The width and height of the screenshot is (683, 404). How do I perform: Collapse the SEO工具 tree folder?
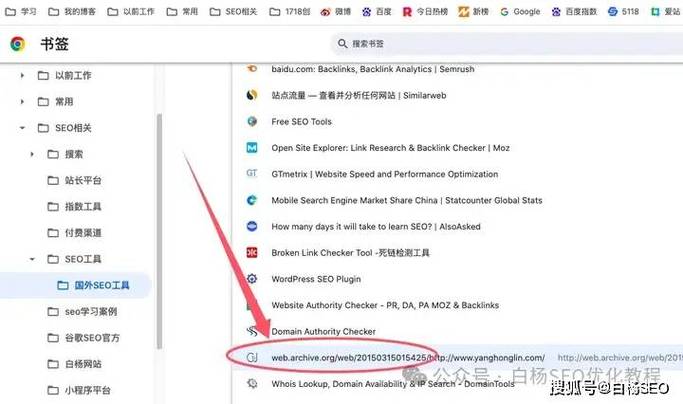click(x=32, y=259)
